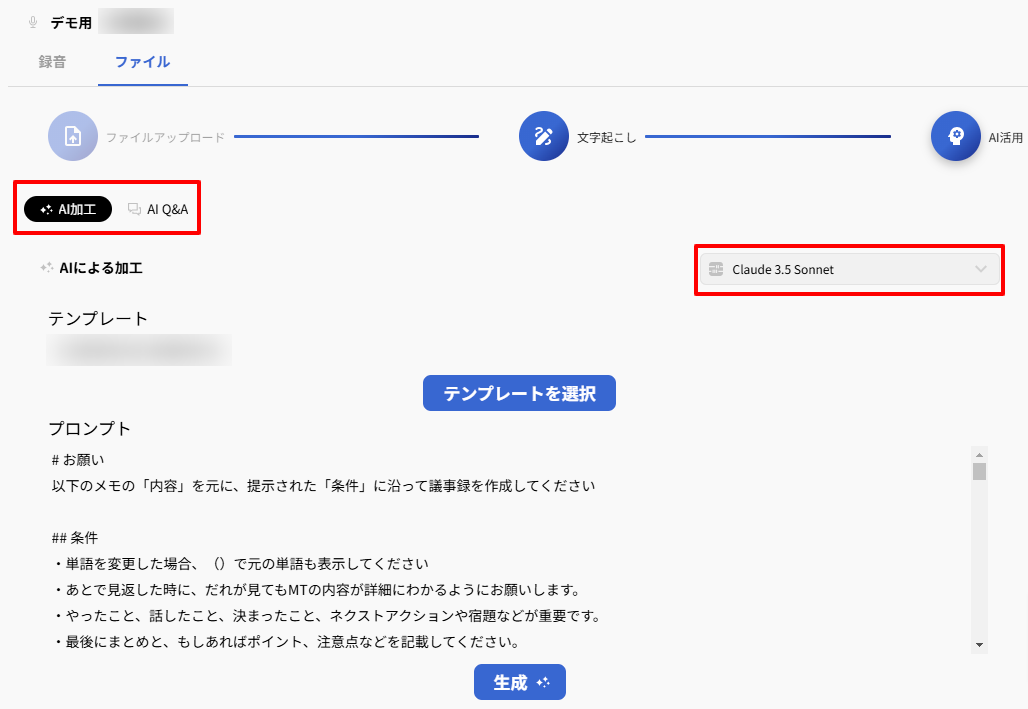This screenshot has width=1028, height=709.
Task: Click the デモ用 title text
Action: point(71,22)
